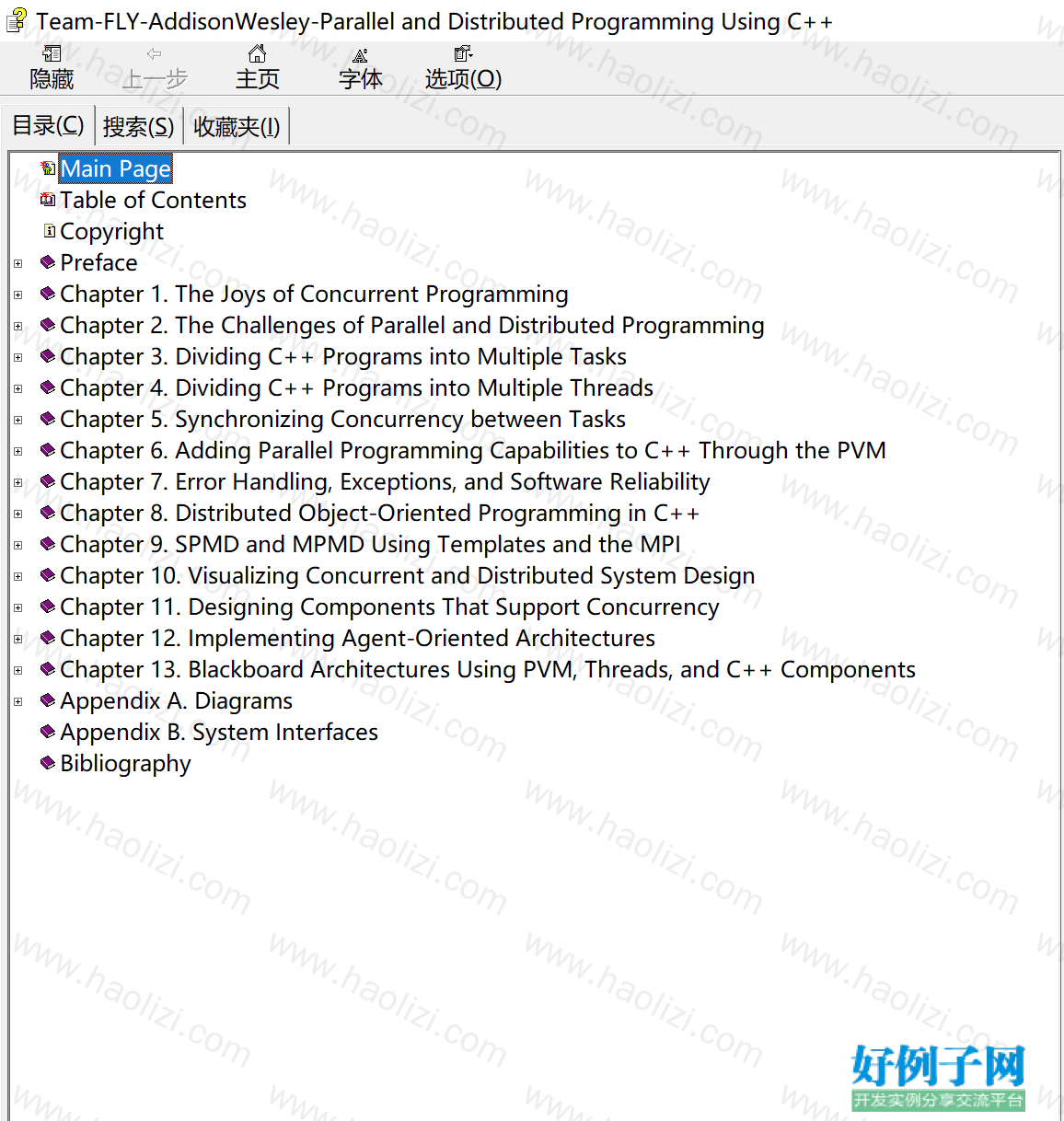Click the Chapter 1 book icon
The height and width of the screenshot is (1121, 1064).
click(x=49, y=294)
